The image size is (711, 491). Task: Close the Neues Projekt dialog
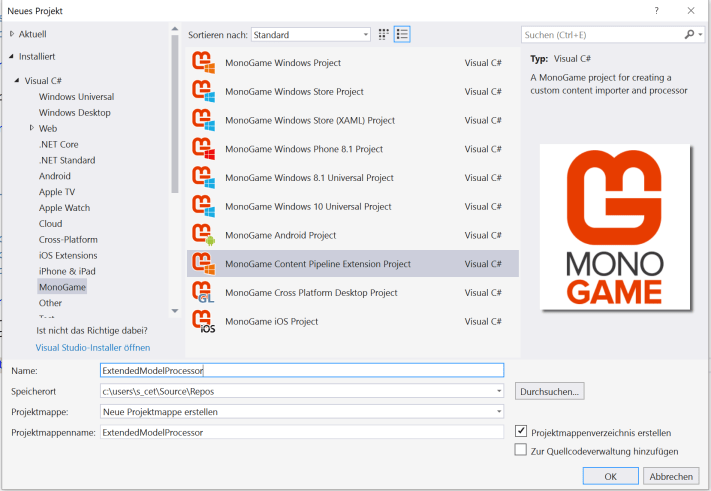click(x=691, y=10)
